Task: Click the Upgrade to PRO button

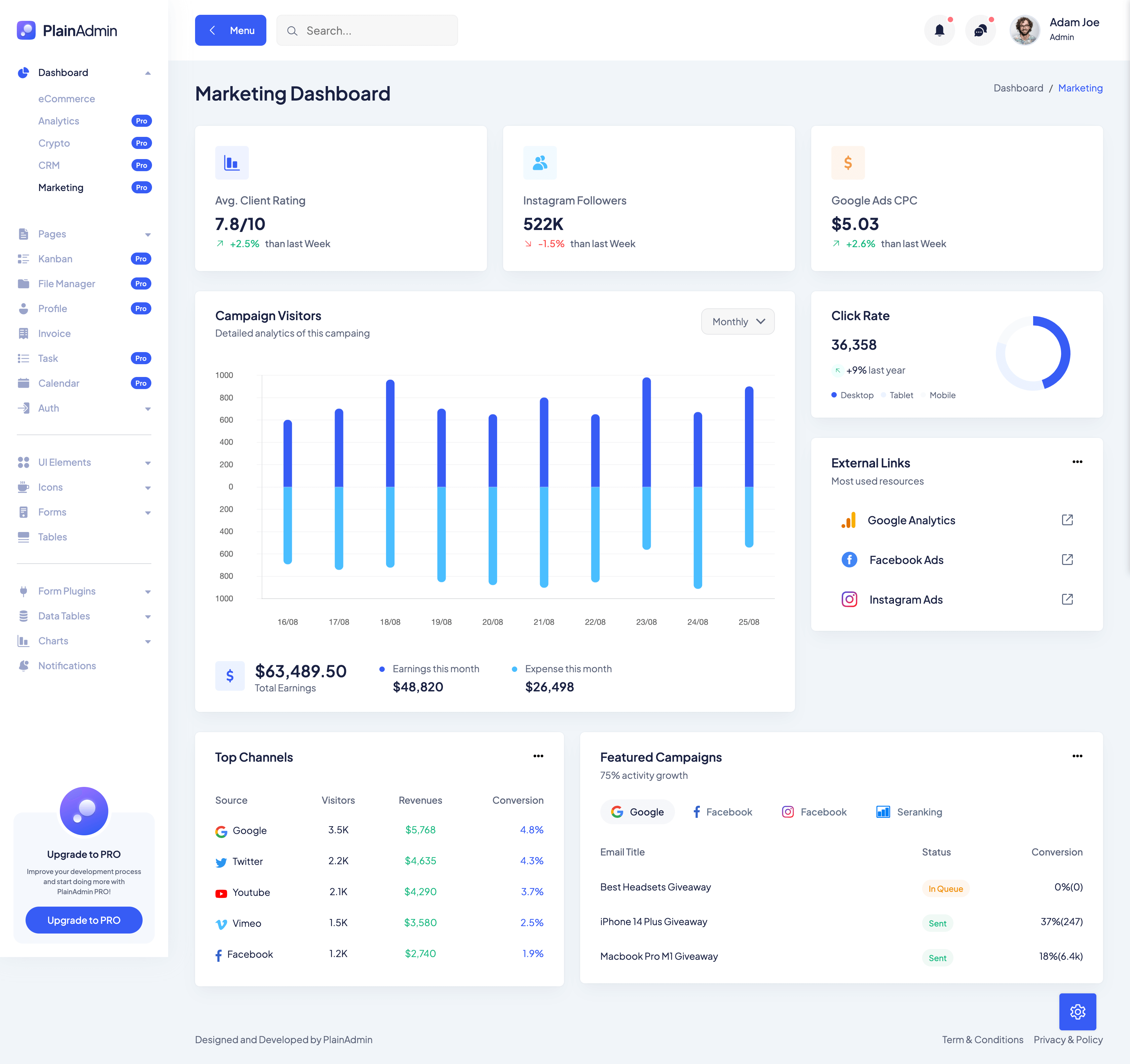Action: pyautogui.click(x=83, y=920)
